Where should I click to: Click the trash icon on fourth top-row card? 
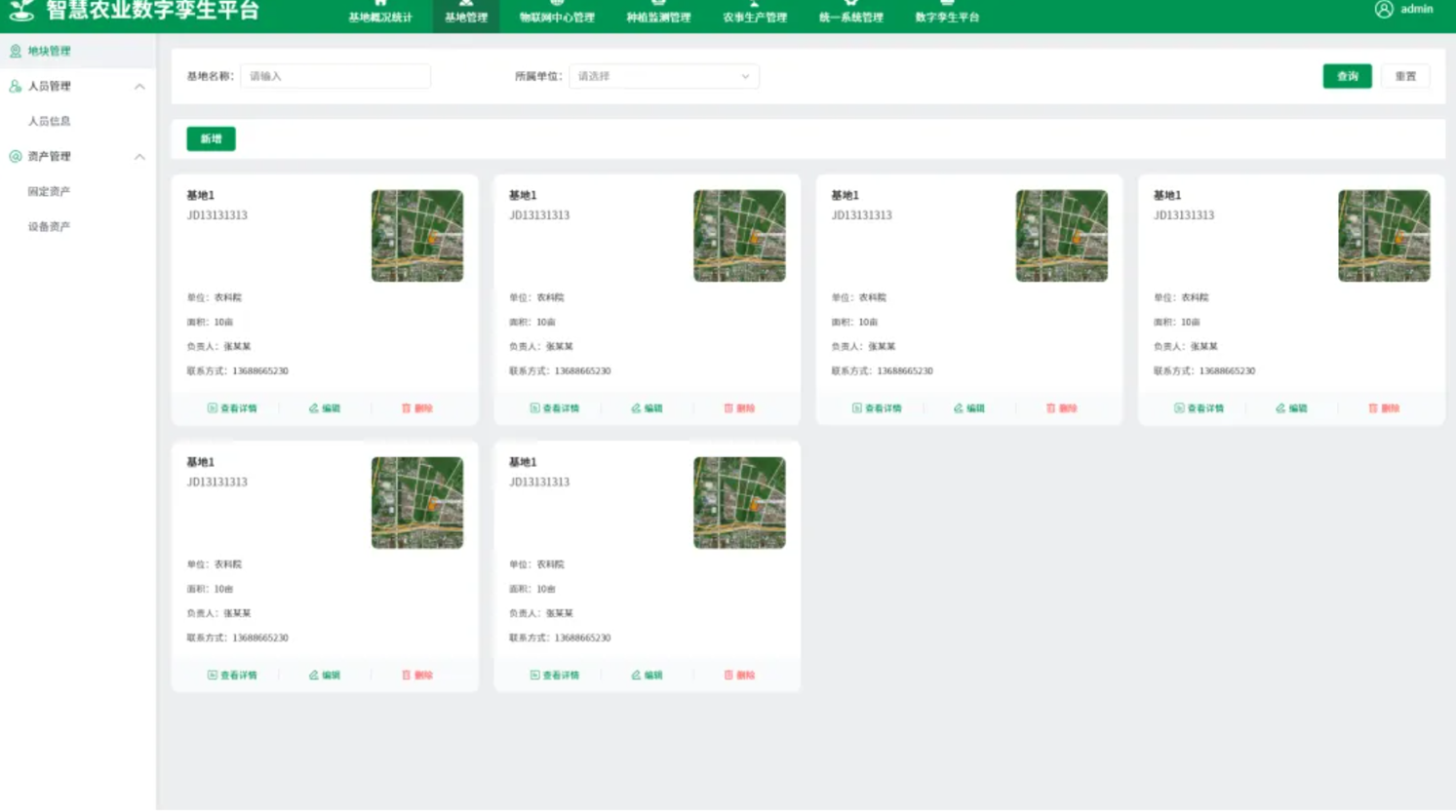pyautogui.click(x=1373, y=408)
